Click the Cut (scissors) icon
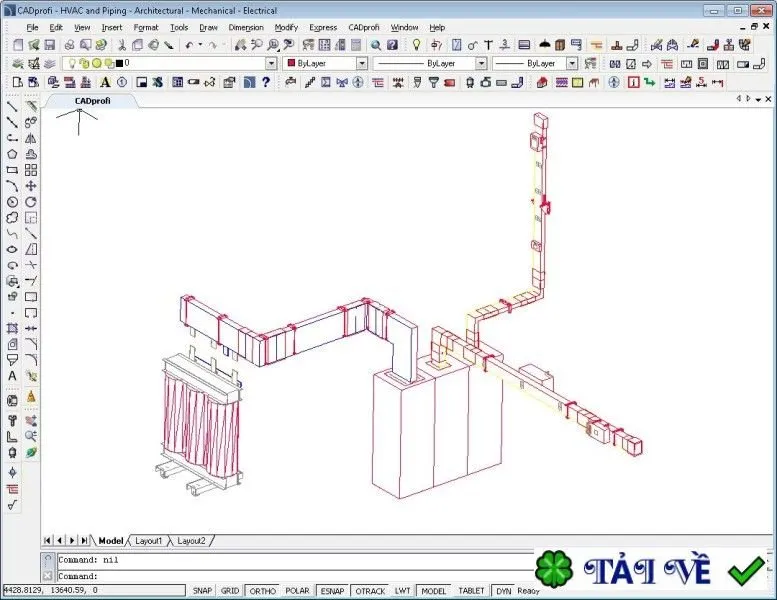 point(121,45)
